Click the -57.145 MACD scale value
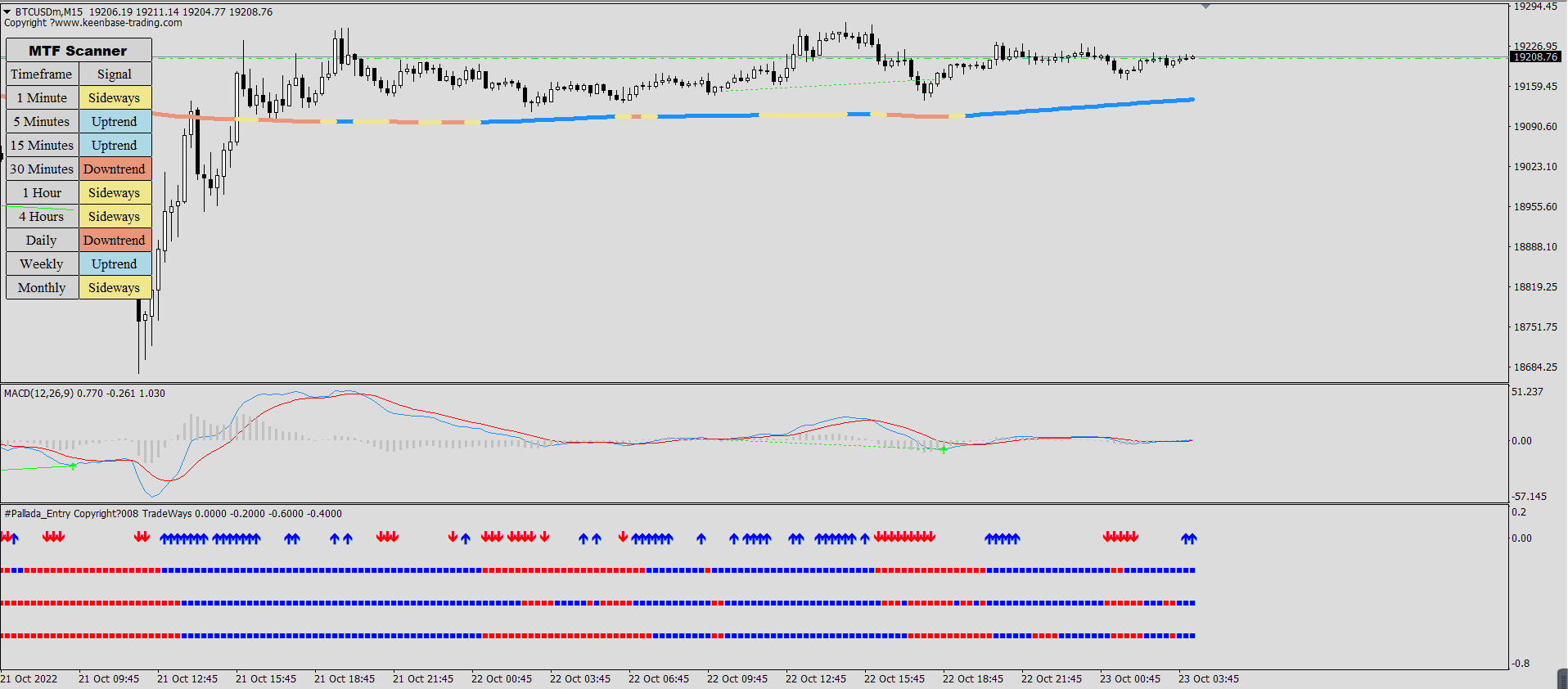 1529,497
